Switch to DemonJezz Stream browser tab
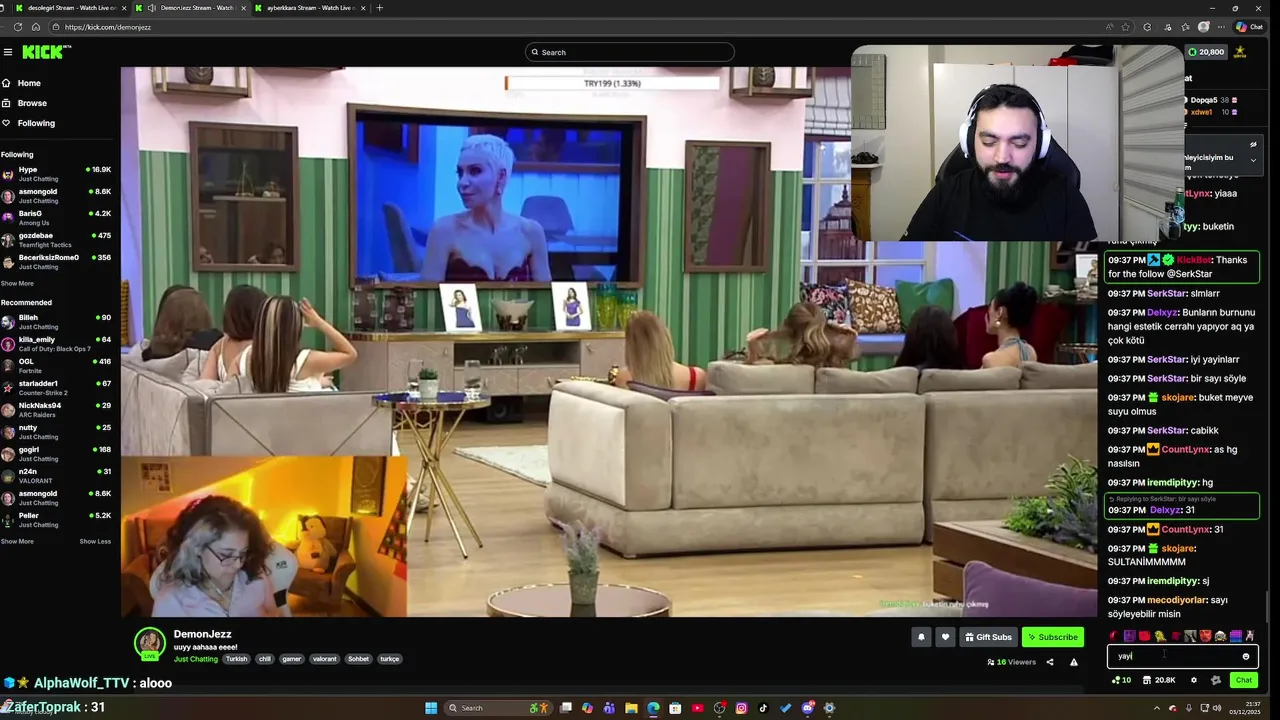This screenshot has height=720, width=1280. tap(189, 8)
